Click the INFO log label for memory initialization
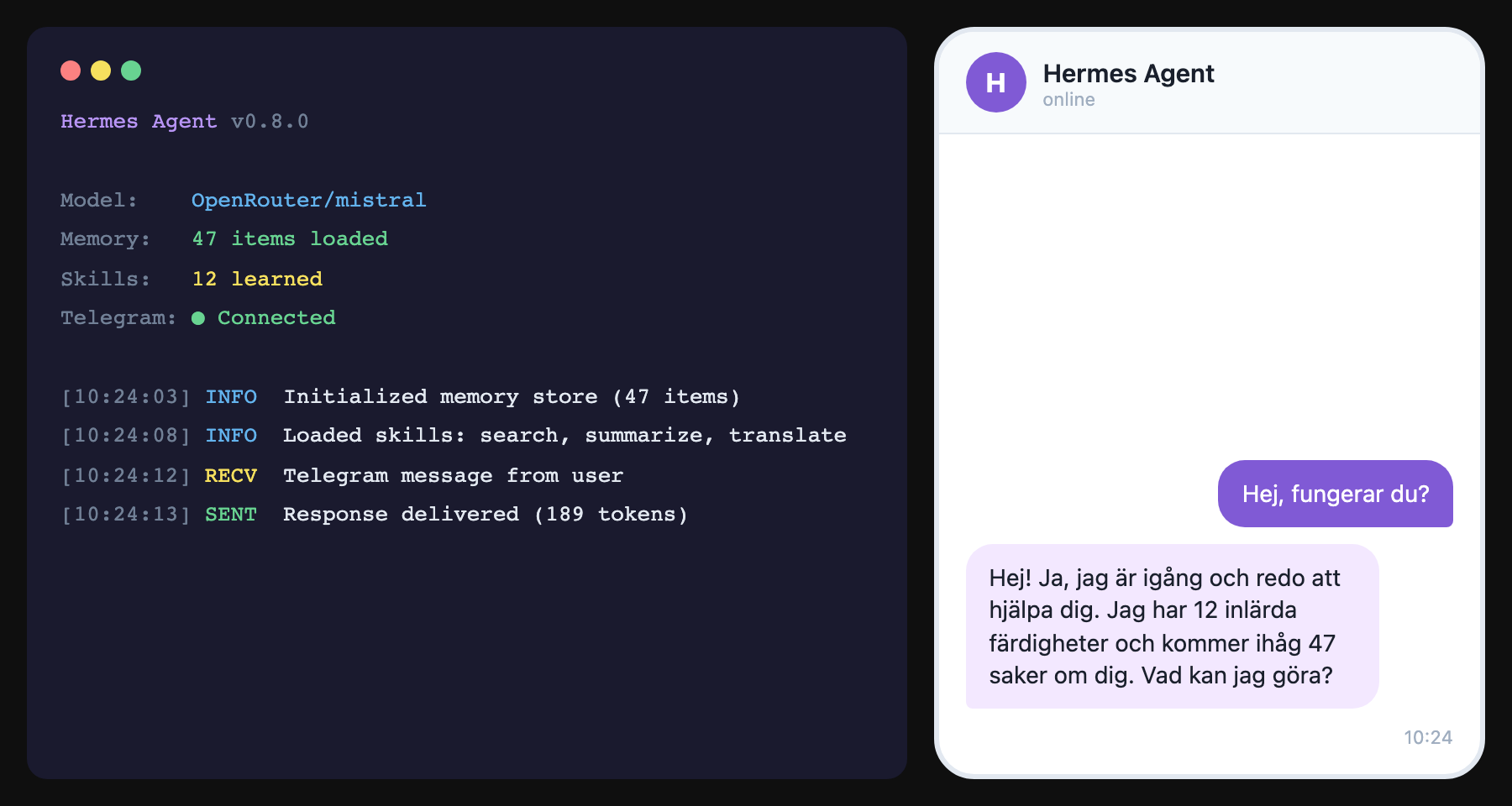 230,396
